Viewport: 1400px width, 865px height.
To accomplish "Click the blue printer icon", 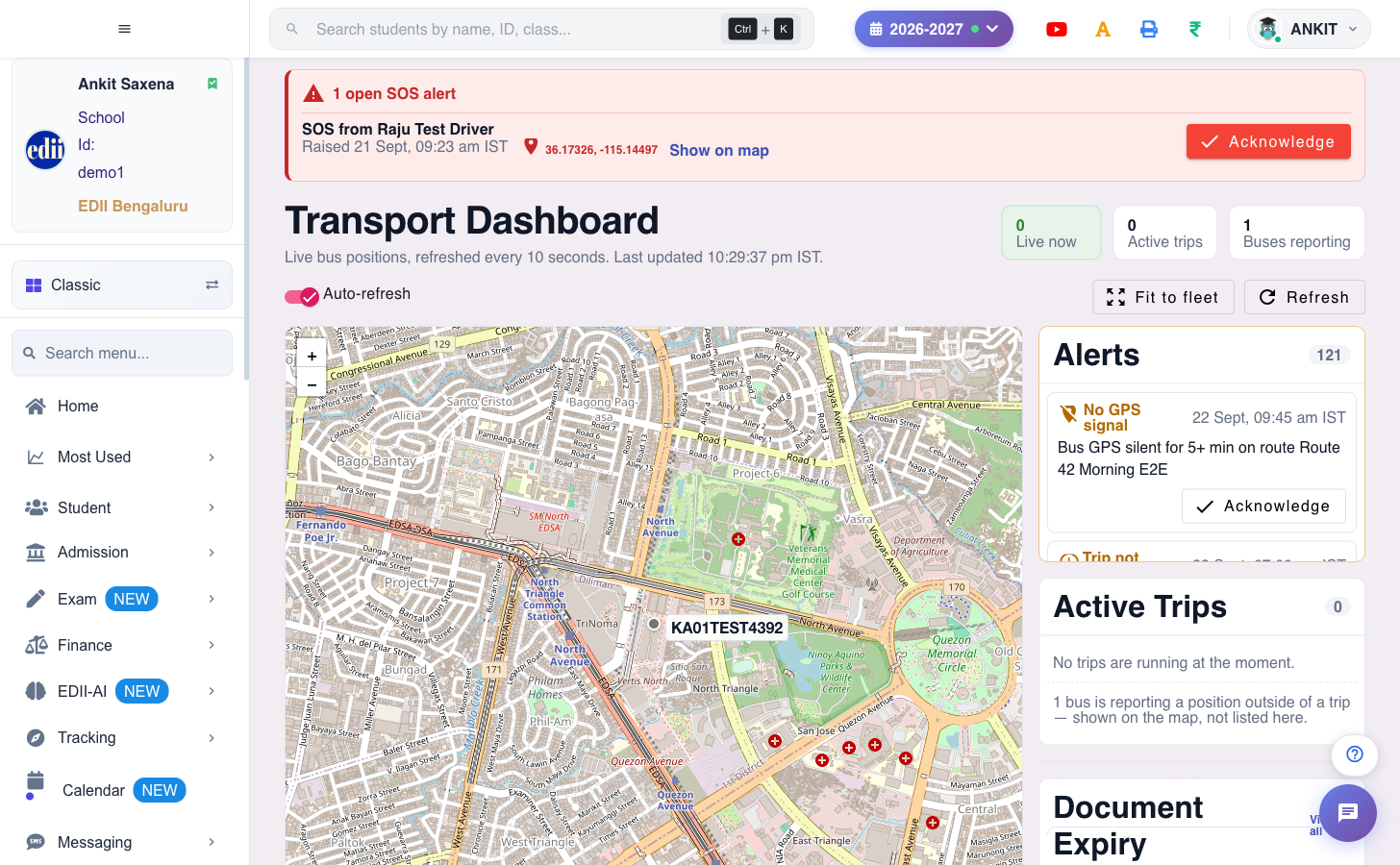I will 1149,29.
